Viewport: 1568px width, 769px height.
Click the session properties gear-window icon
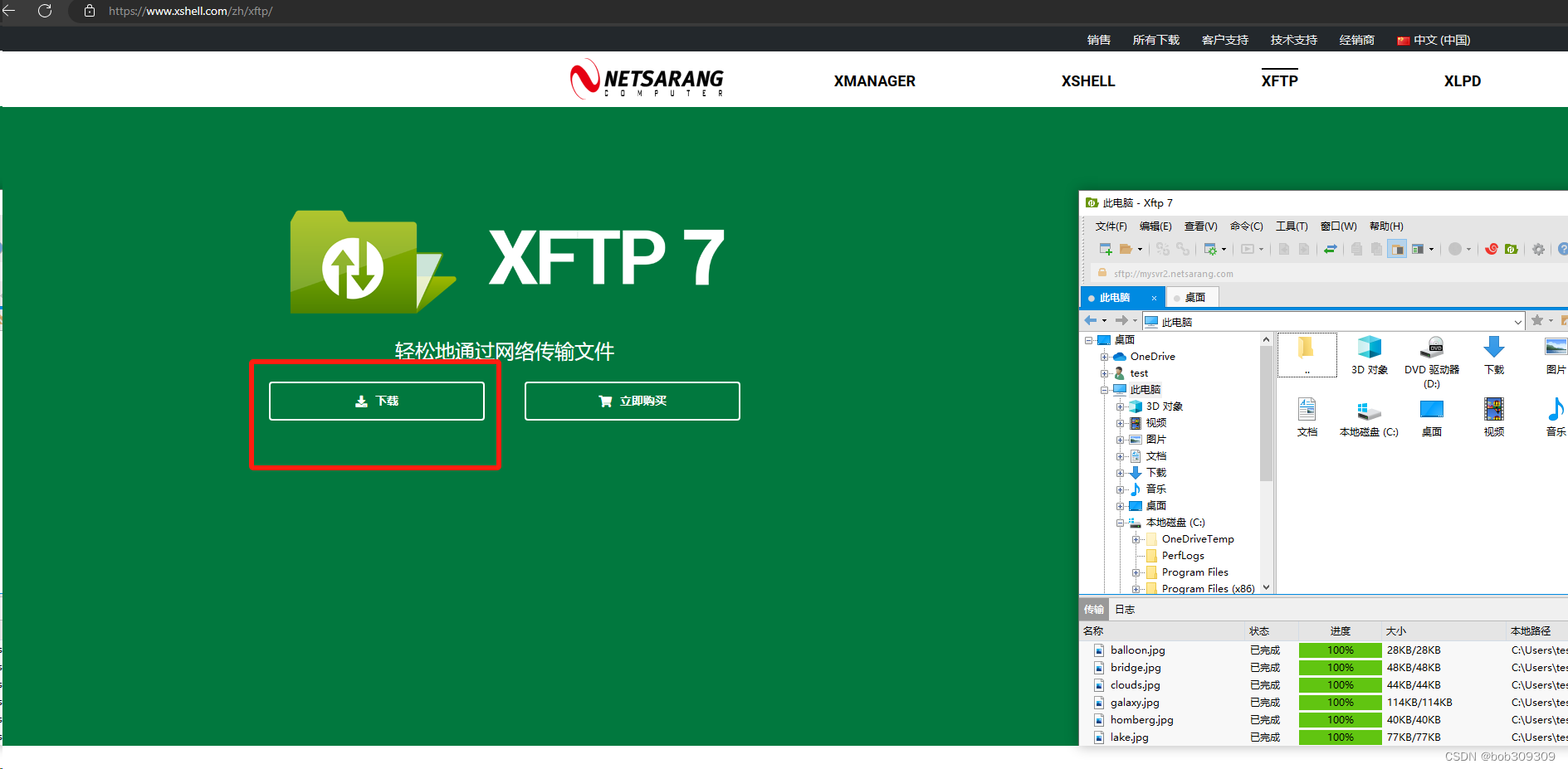click(x=1210, y=249)
